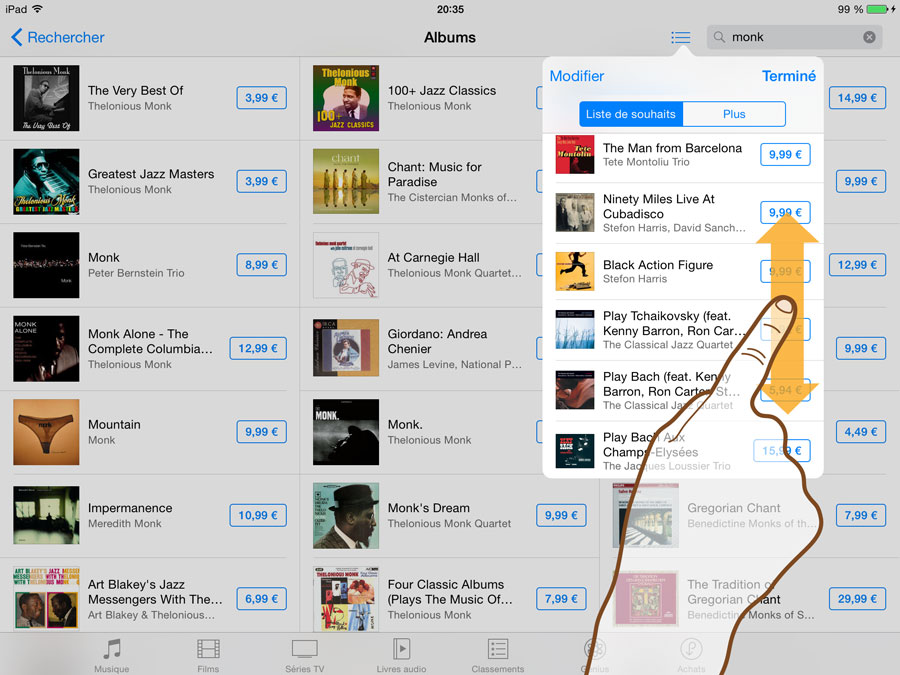Open the wish list icon beside search
The width and height of the screenshot is (900, 675).
681,37
